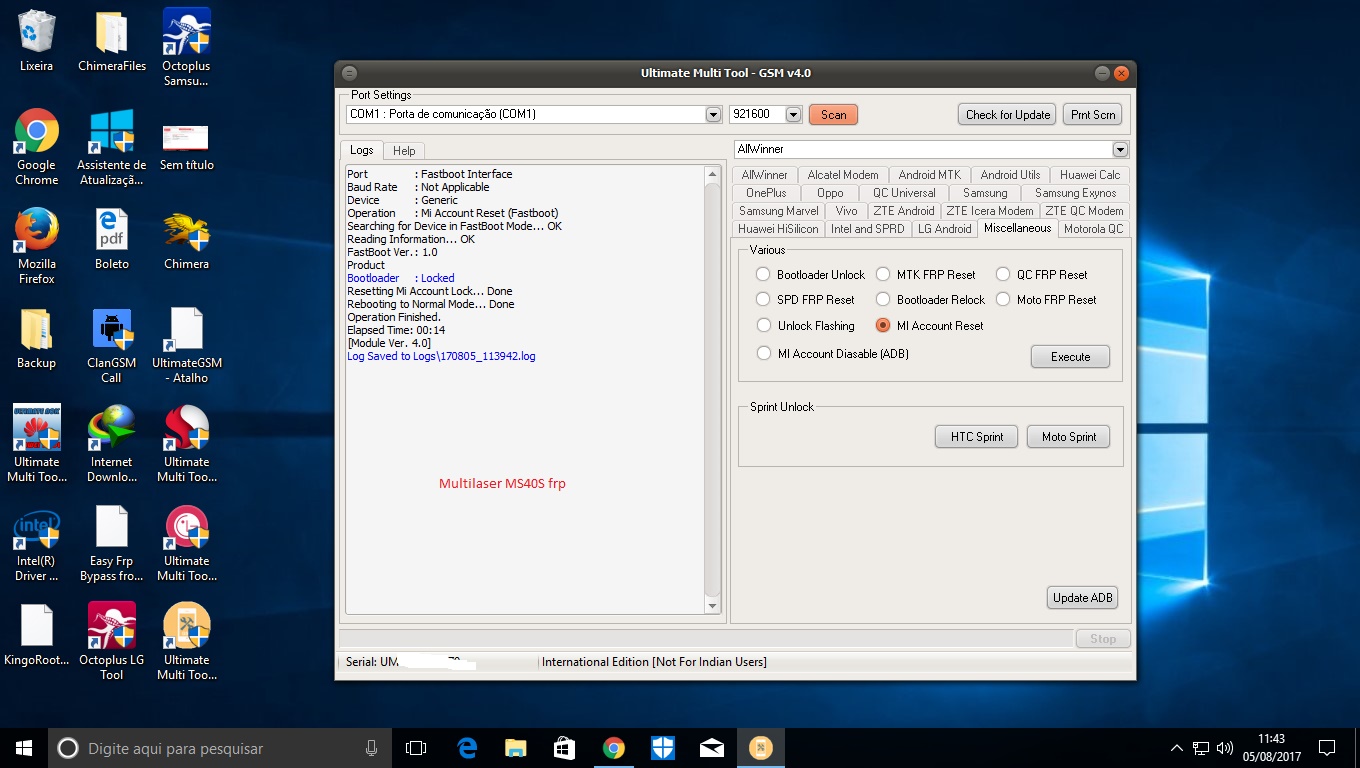1360x768 pixels.
Task: Click the Moto Sprint button
Action: pyautogui.click(x=1068, y=436)
